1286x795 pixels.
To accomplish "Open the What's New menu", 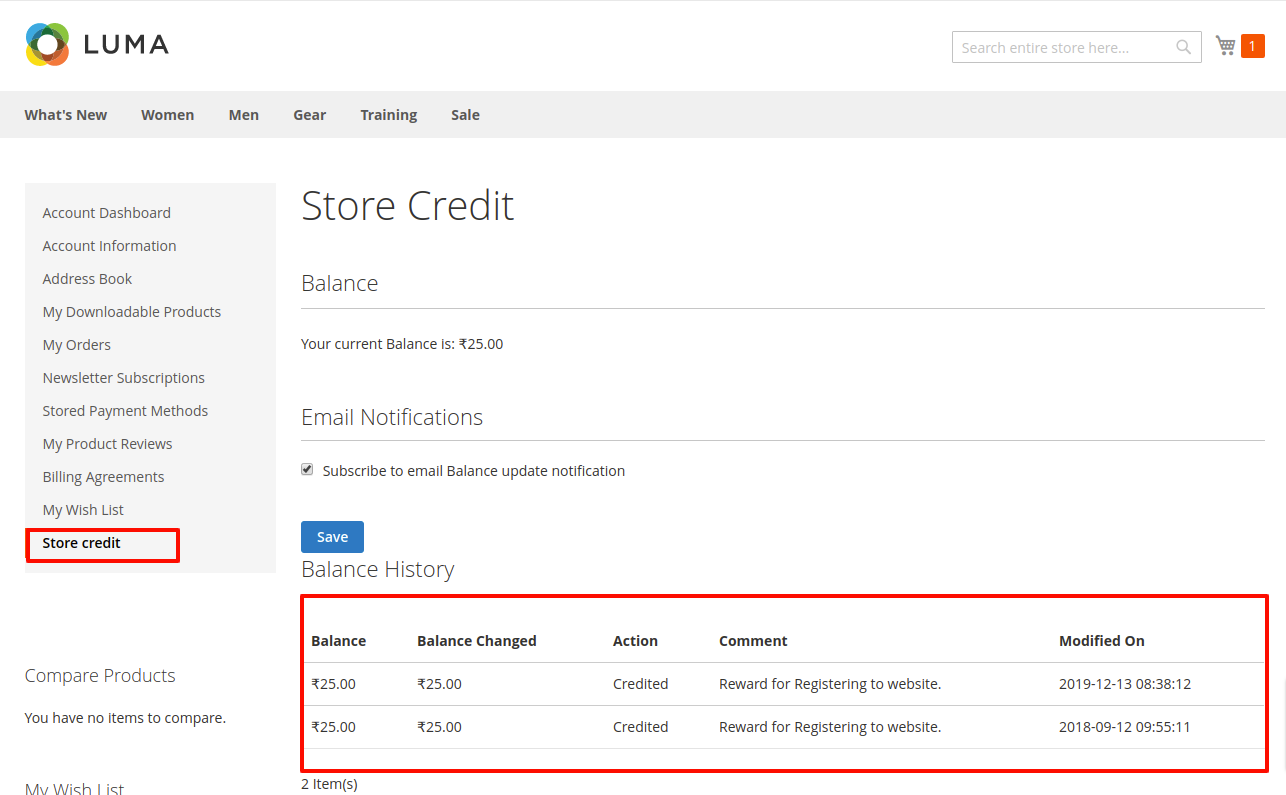I will (x=66, y=115).
